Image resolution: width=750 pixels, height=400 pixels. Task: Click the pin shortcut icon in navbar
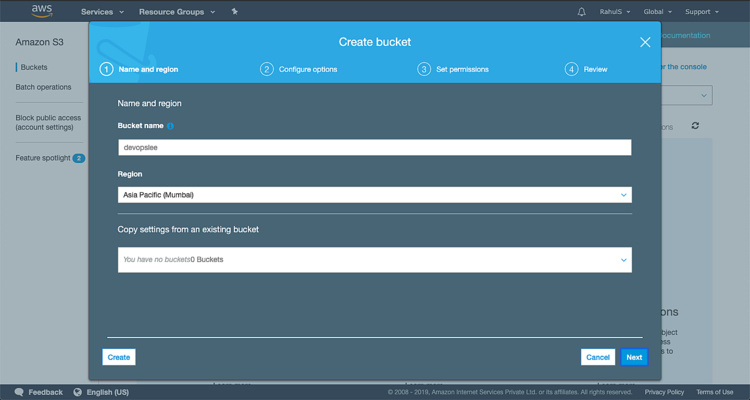click(234, 12)
